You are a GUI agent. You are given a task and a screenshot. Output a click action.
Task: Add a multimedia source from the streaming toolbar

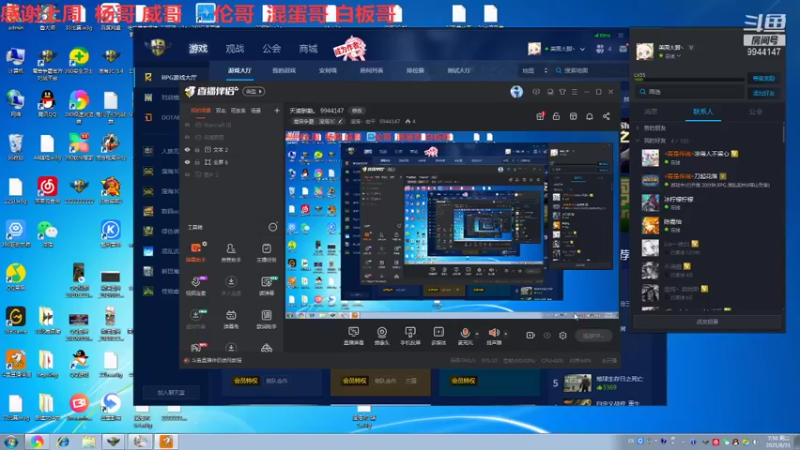point(438,332)
